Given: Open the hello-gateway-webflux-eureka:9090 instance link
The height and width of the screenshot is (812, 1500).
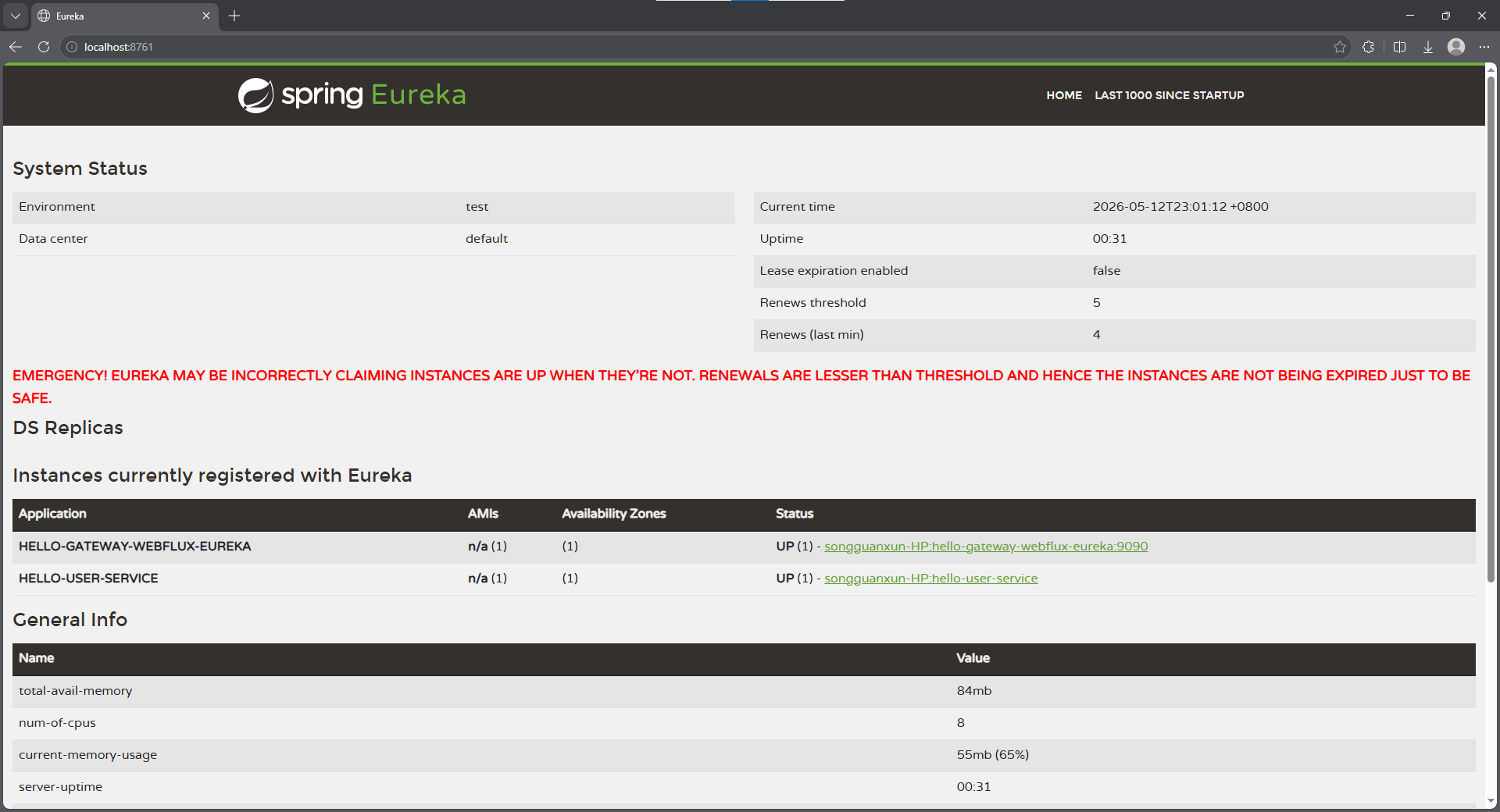Looking at the screenshot, I should click(x=986, y=547).
